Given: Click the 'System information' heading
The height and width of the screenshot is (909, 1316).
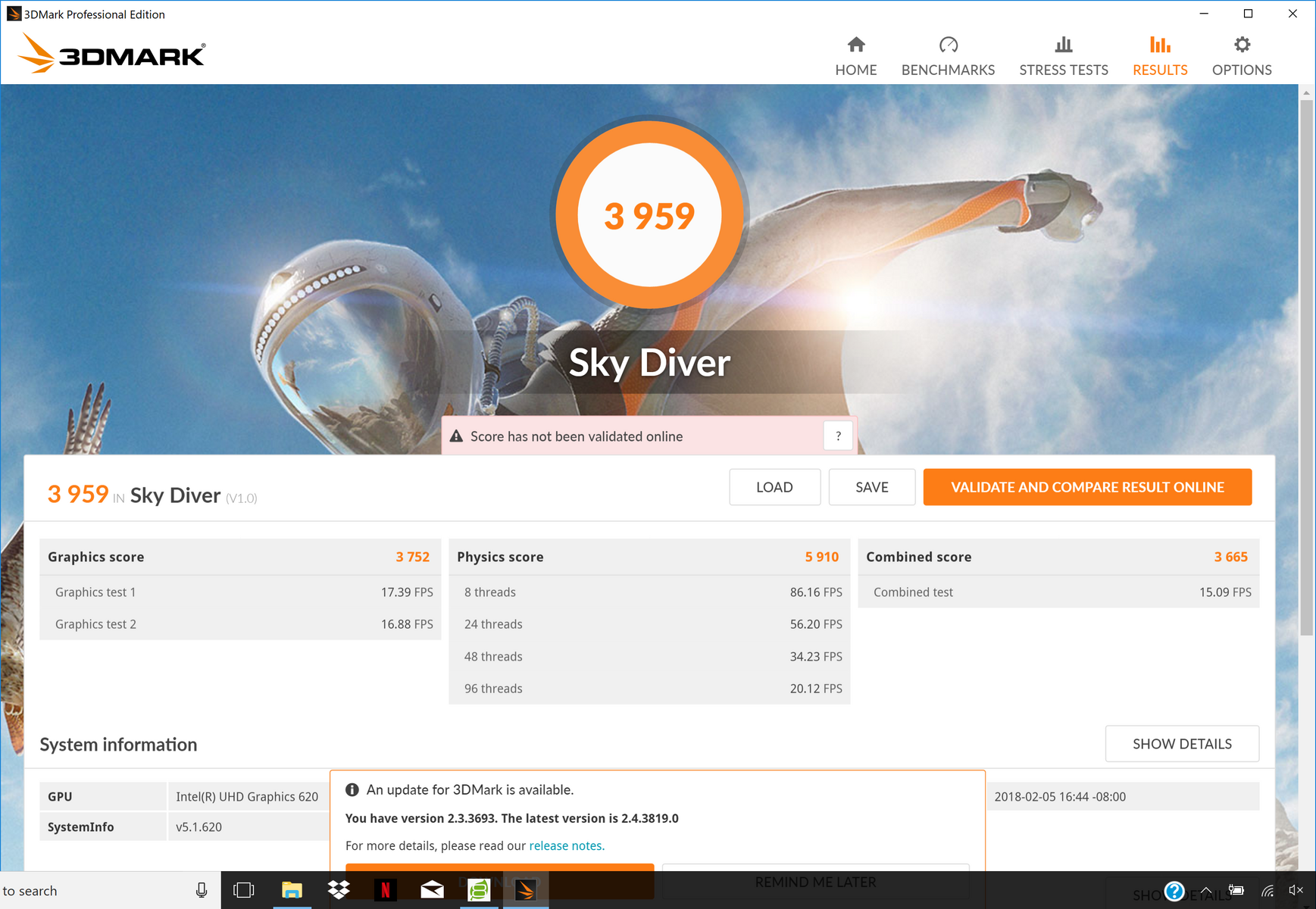Looking at the screenshot, I should [118, 745].
